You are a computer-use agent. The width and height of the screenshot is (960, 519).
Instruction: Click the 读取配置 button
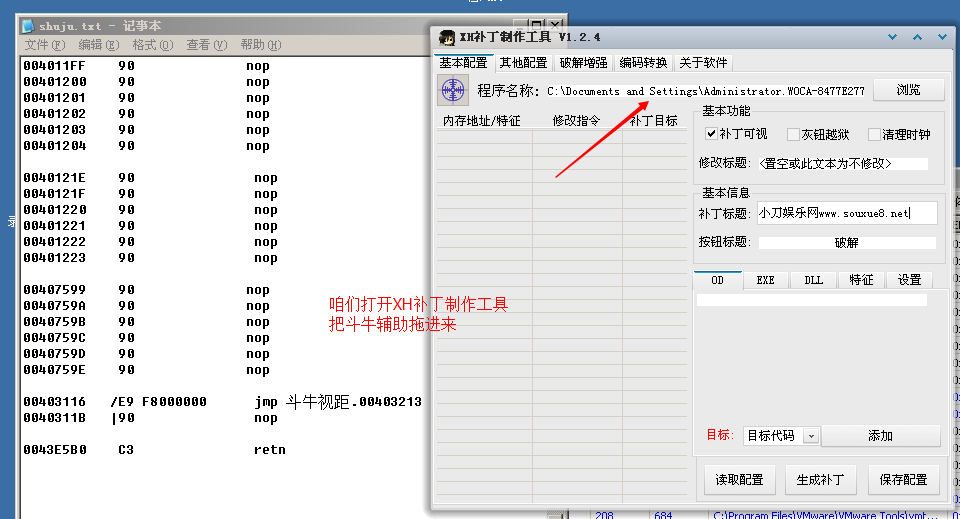coord(739,480)
